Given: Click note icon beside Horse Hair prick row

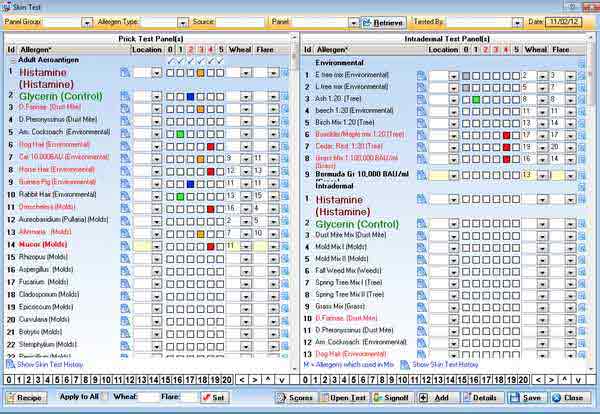Looking at the screenshot, I should point(125,171).
